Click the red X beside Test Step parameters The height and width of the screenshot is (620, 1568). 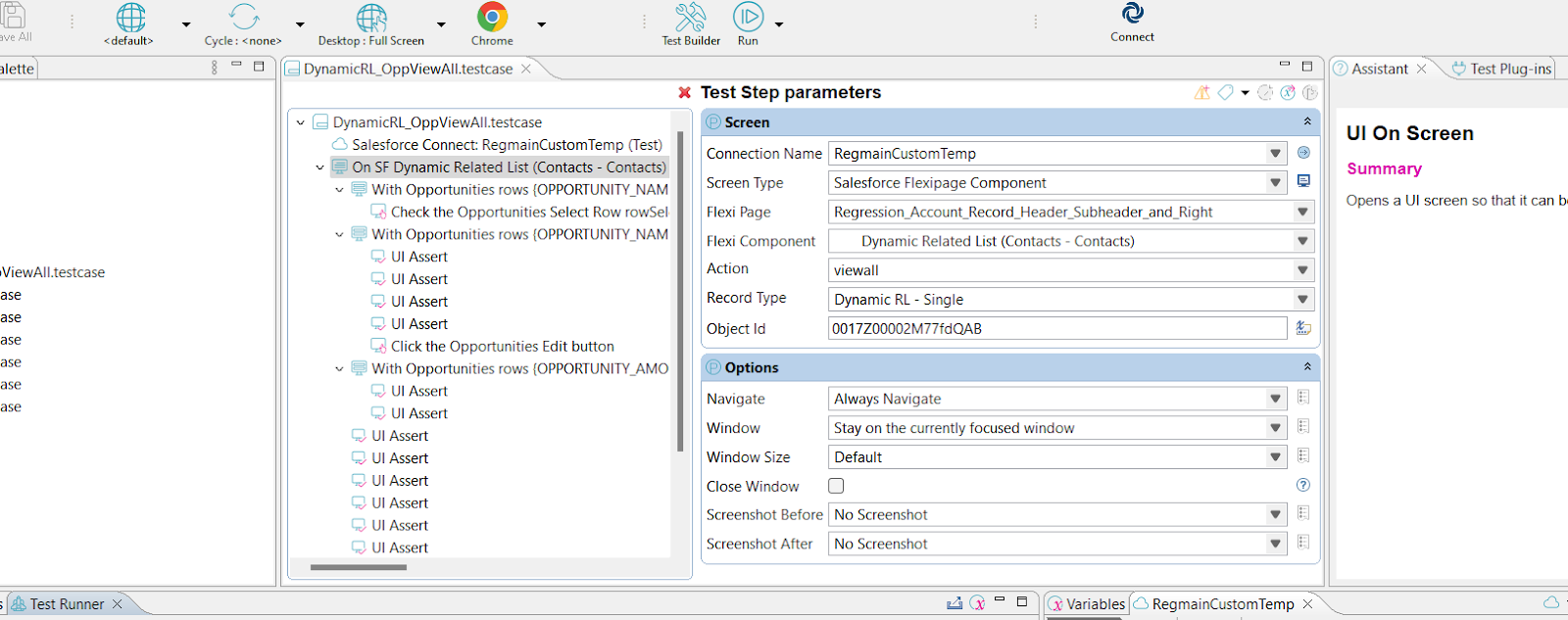point(684,93)
